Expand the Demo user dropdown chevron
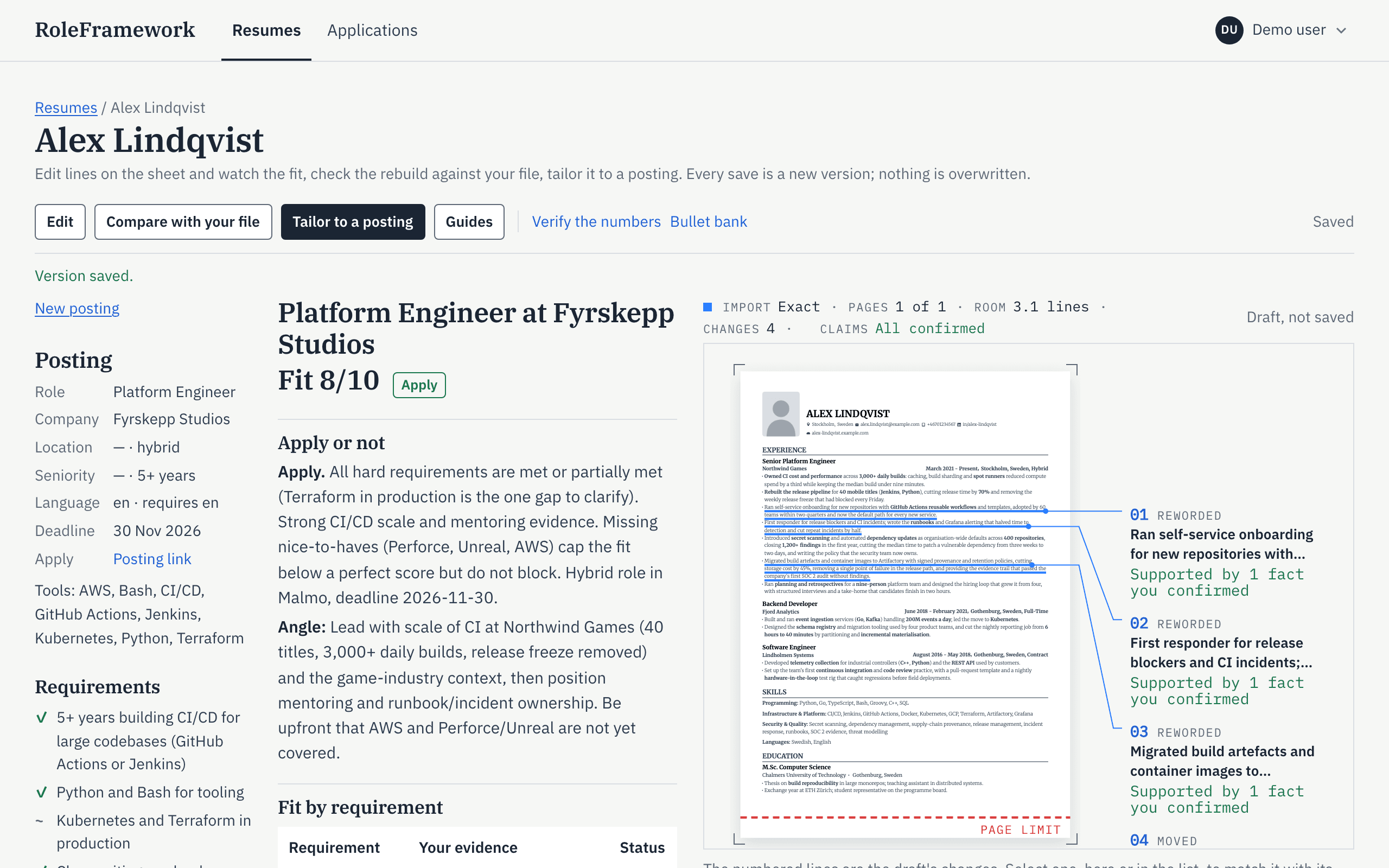The image size is (1389, 868). tap(1341, 31)
